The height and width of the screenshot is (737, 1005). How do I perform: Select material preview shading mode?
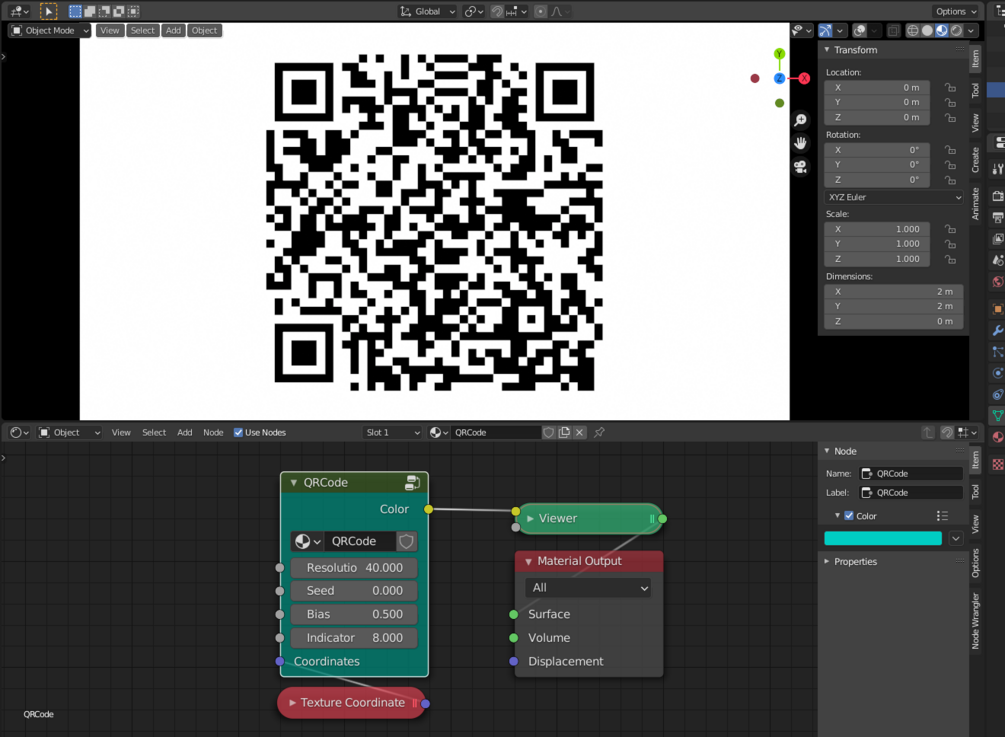pyautogui.click(x=942, y=30)
